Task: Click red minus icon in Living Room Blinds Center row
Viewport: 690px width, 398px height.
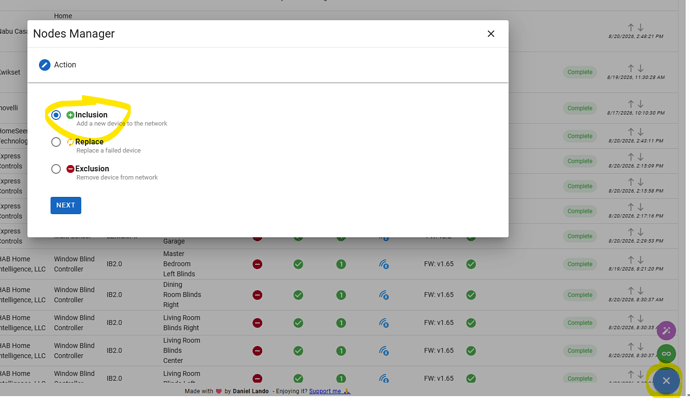Action: click(x=257, y=351)
